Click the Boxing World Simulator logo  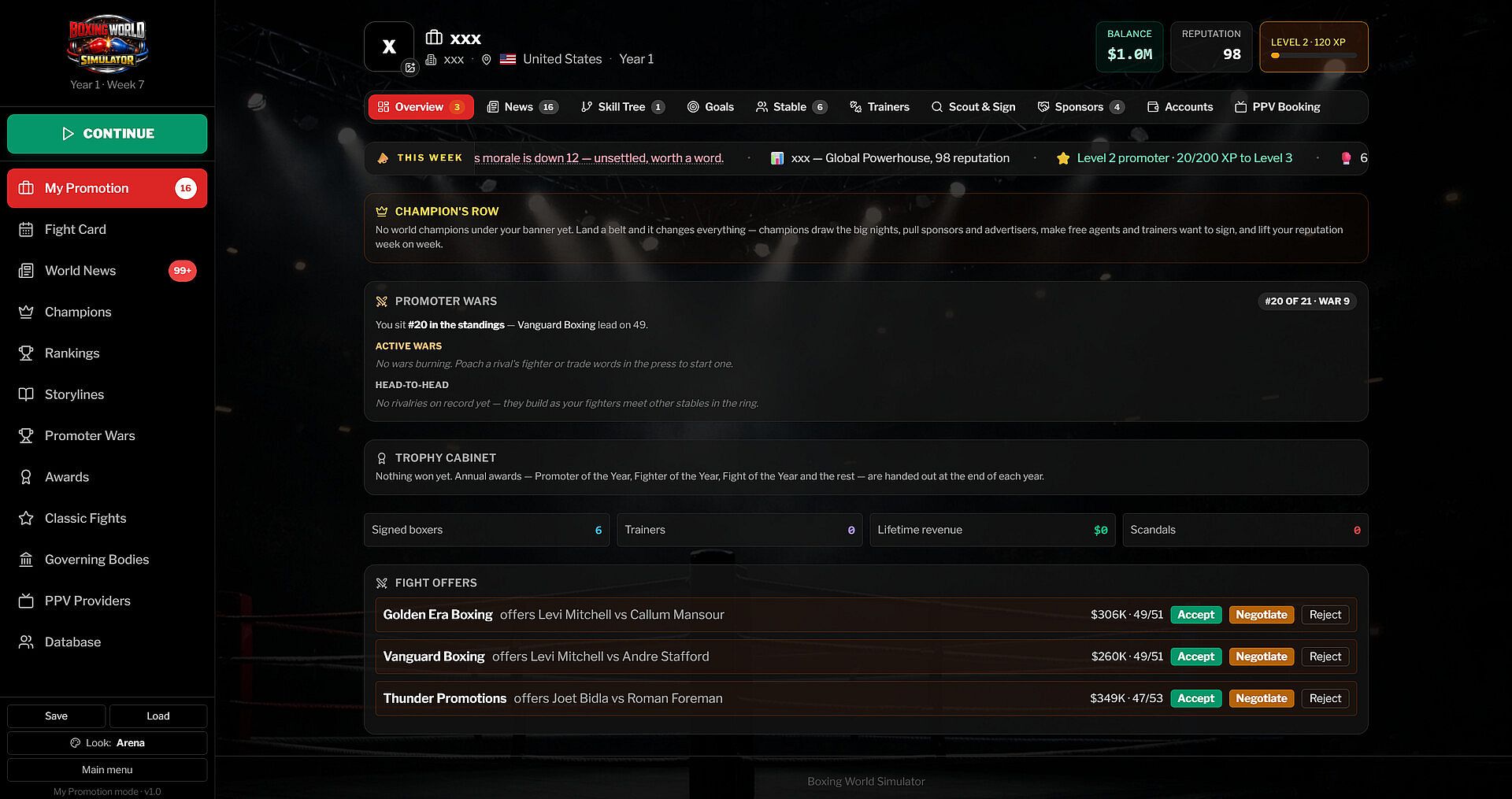107,45
